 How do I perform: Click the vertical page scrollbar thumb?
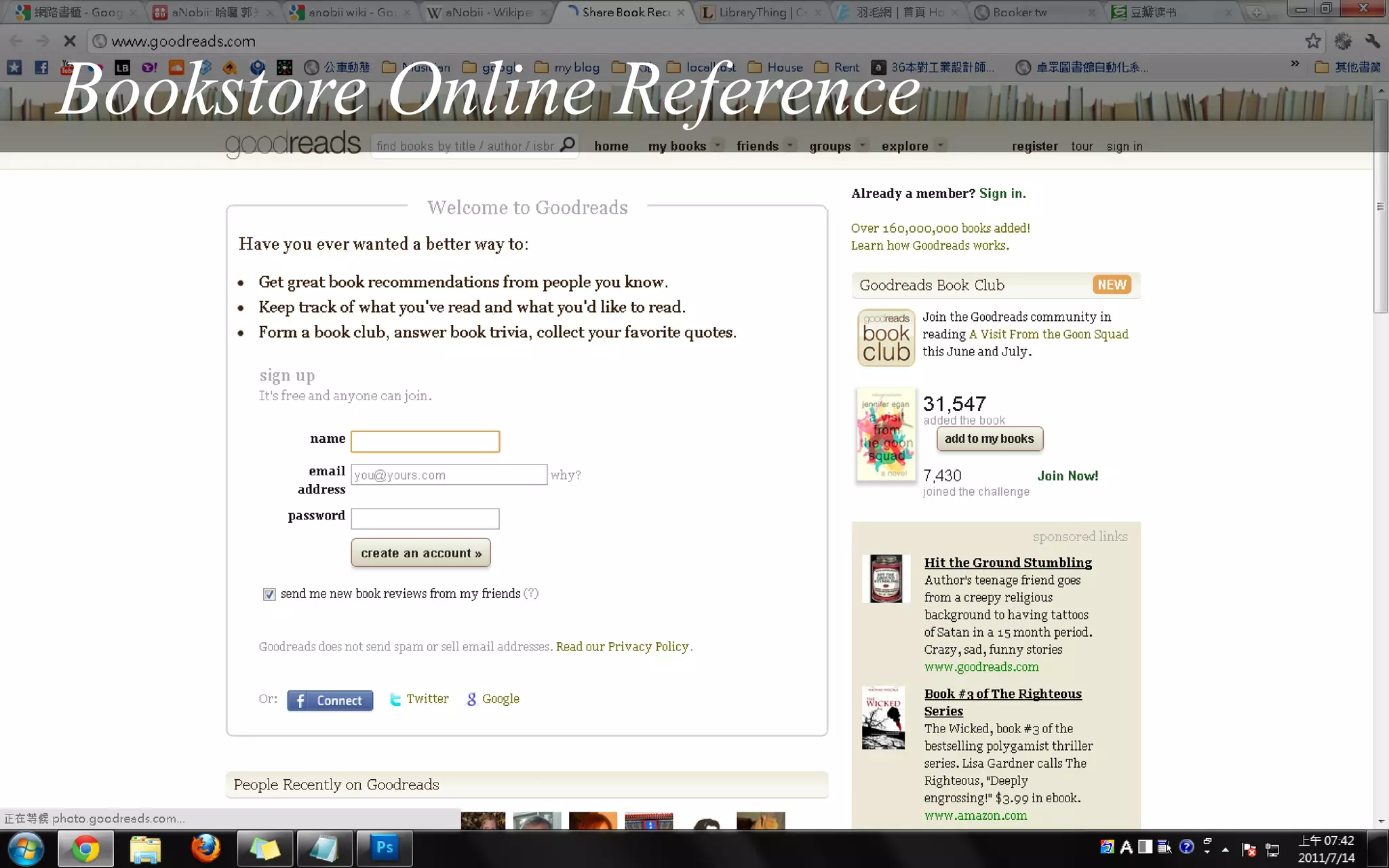(x=1381, y=206)
